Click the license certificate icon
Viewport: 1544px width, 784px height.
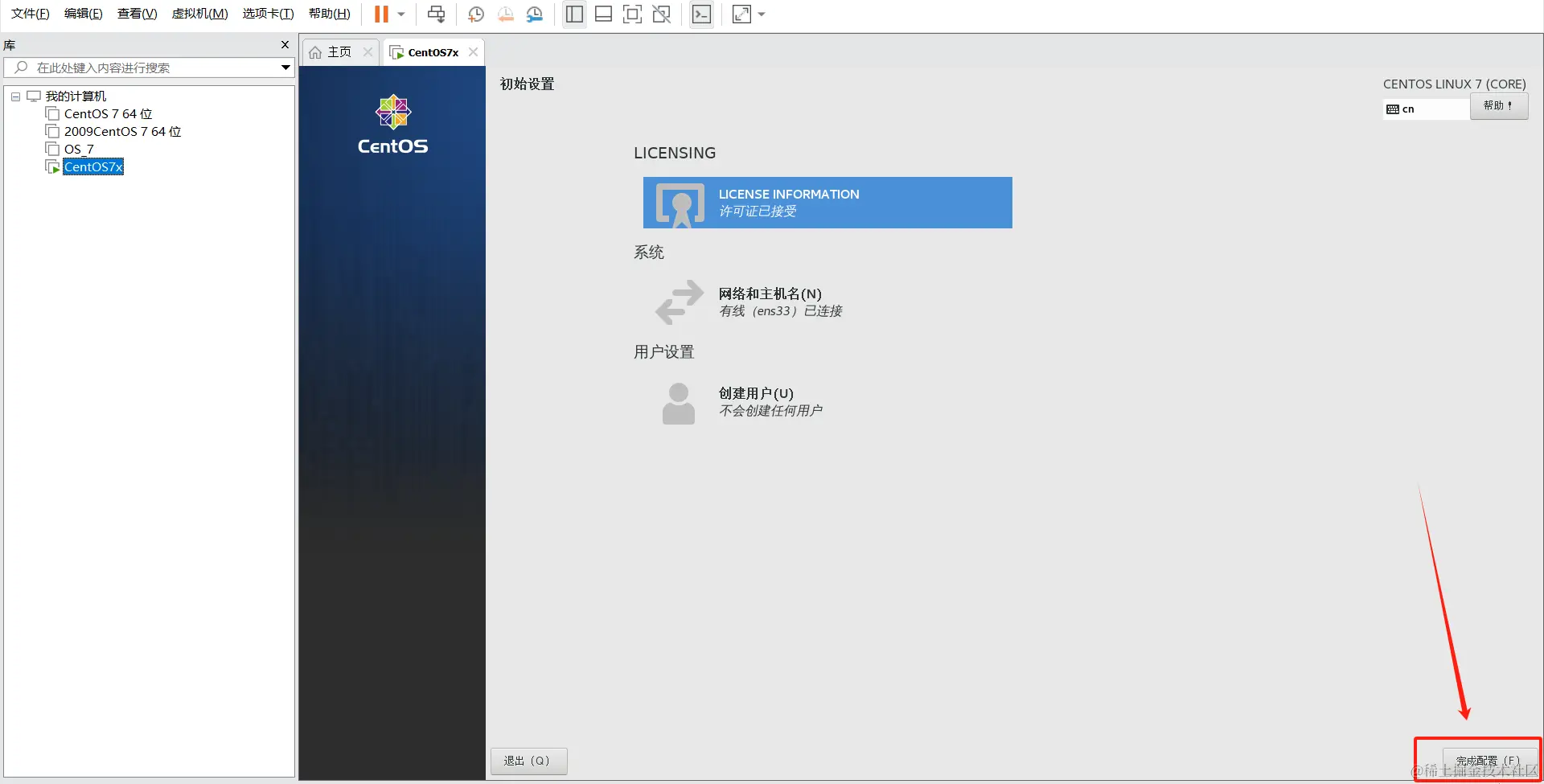coord(680,204)
